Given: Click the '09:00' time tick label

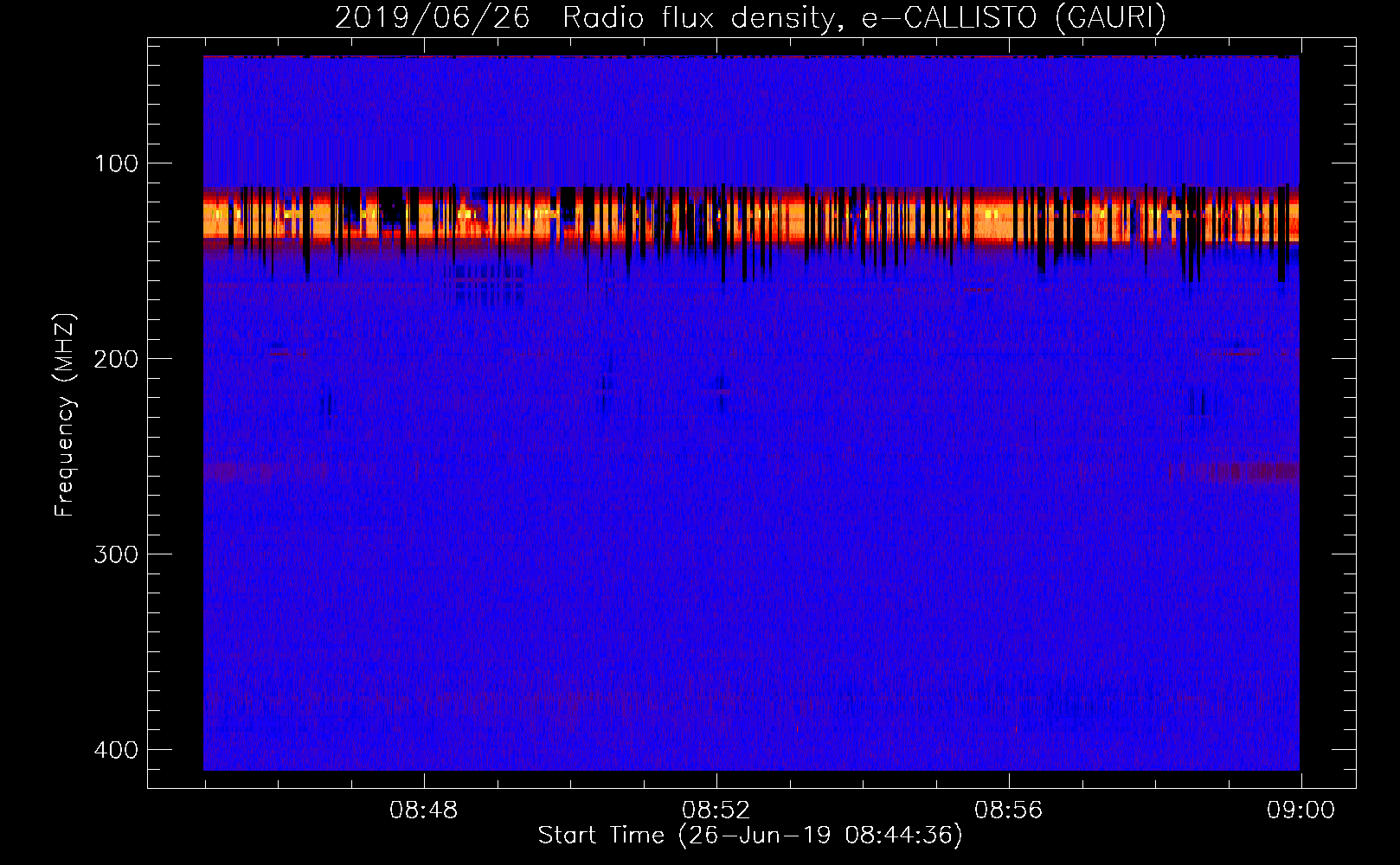Looking at the screenshot, I should point(1300,811).
